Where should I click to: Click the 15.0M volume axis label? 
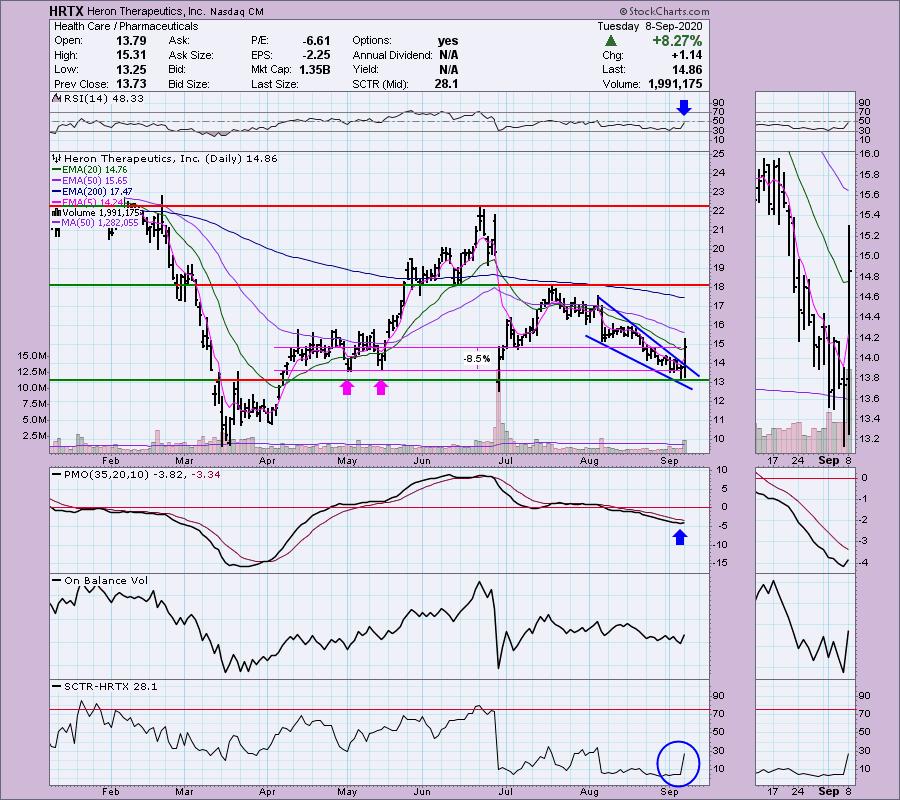tap(32, 356)
